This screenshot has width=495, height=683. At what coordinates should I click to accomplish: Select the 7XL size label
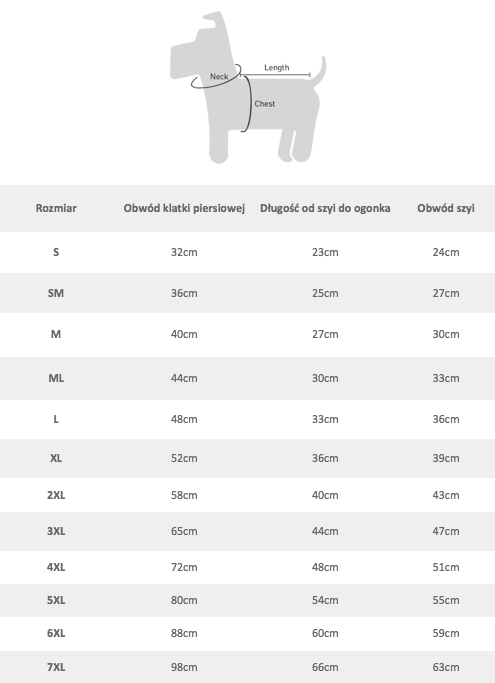(x=56, y=667)
